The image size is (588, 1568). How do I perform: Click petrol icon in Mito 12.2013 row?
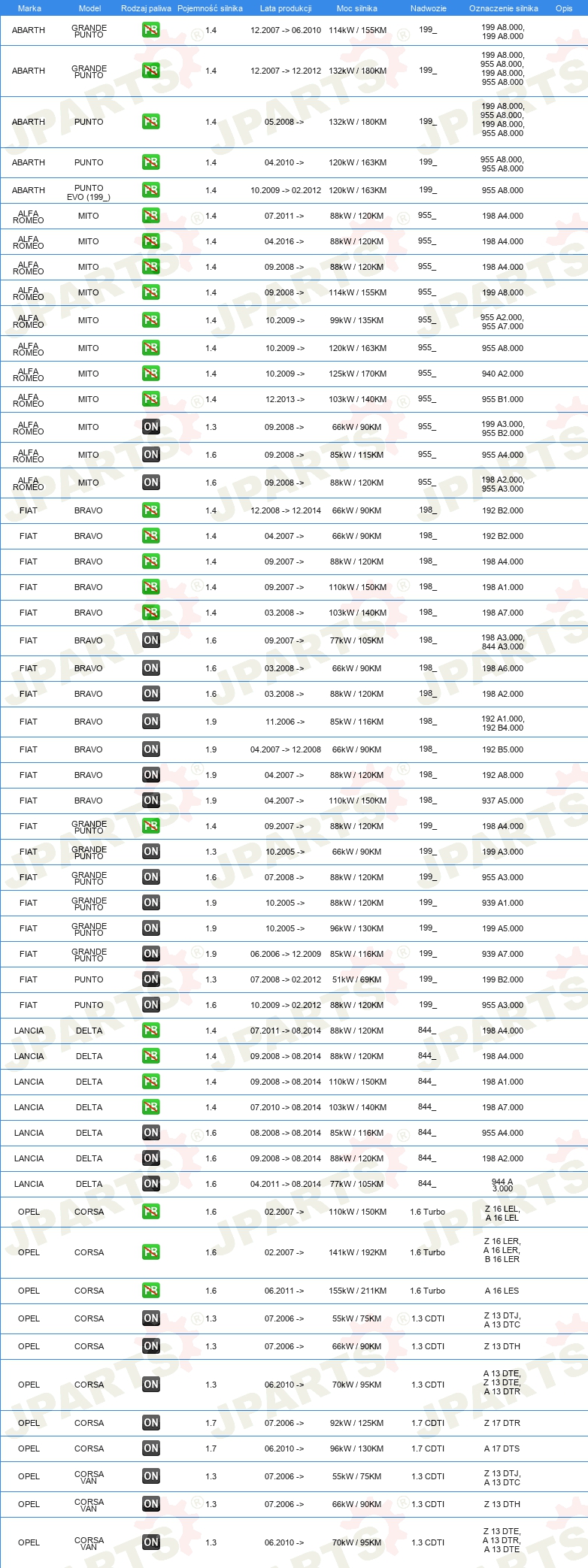click(x=151, y=399)
